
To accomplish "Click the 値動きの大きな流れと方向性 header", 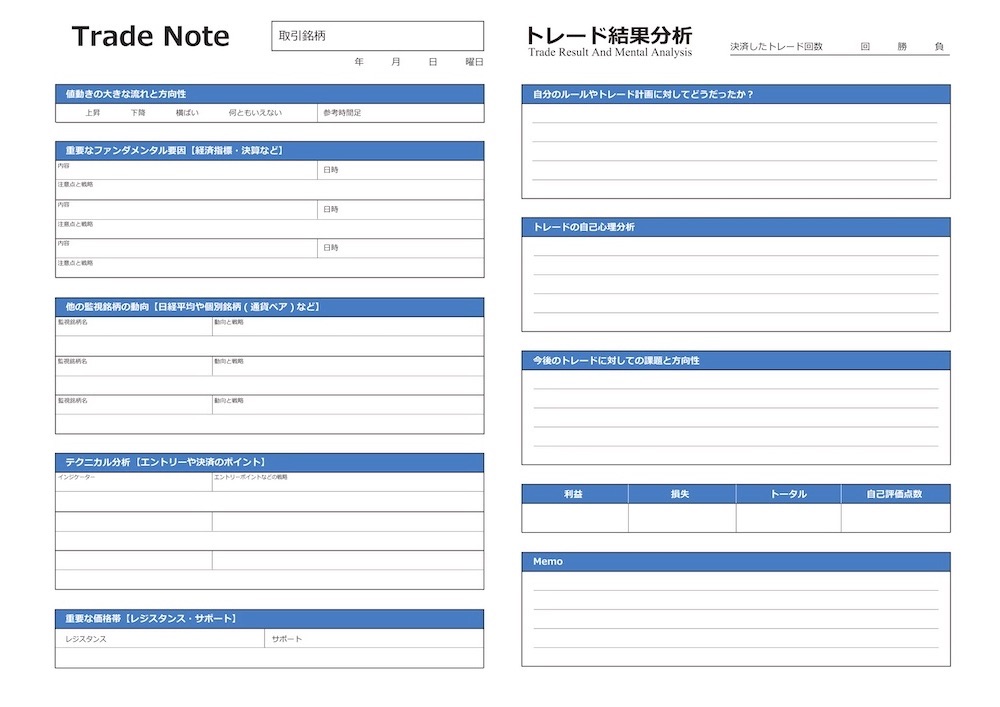I will tap(270, 94).
